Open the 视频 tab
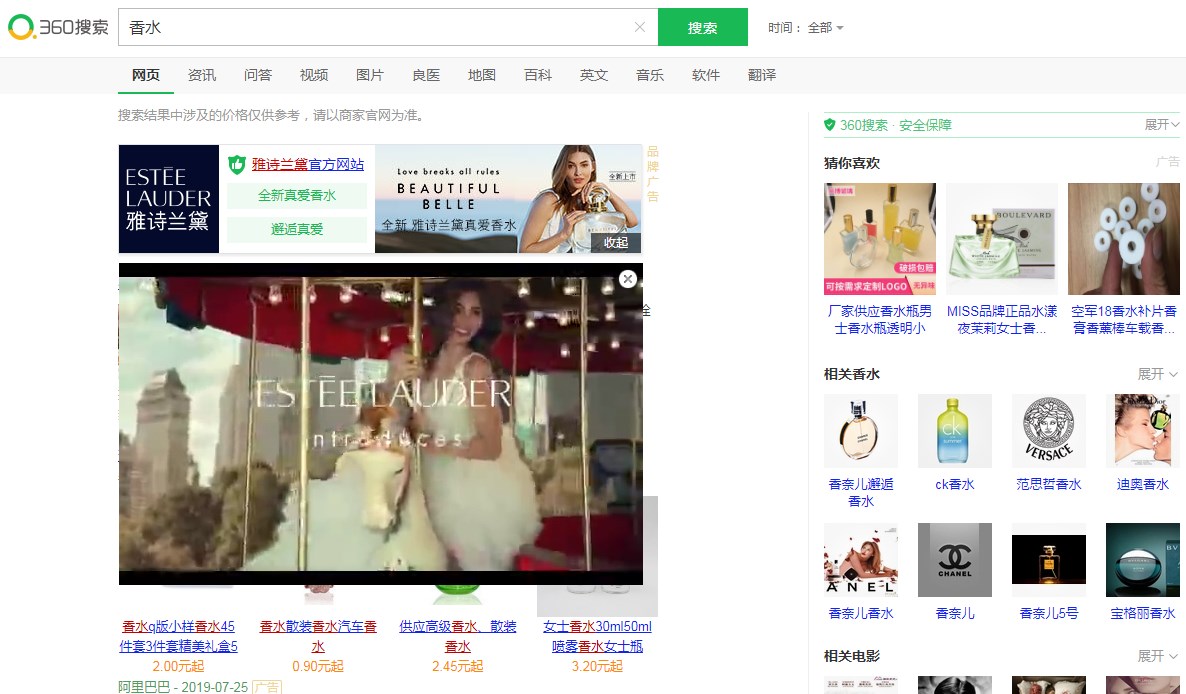 (x=314, y=75)
